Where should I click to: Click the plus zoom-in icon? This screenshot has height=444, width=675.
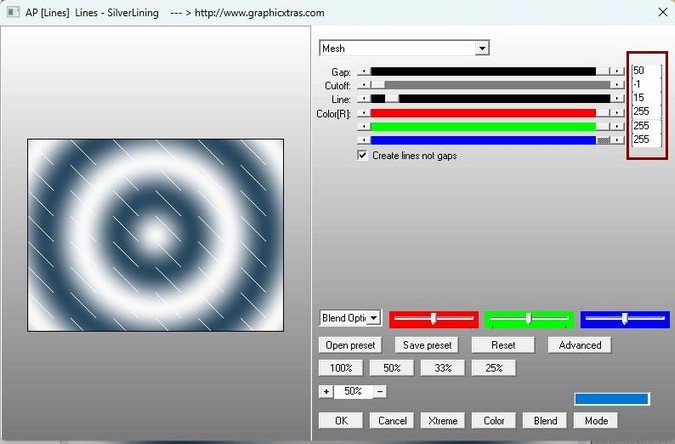325,391
